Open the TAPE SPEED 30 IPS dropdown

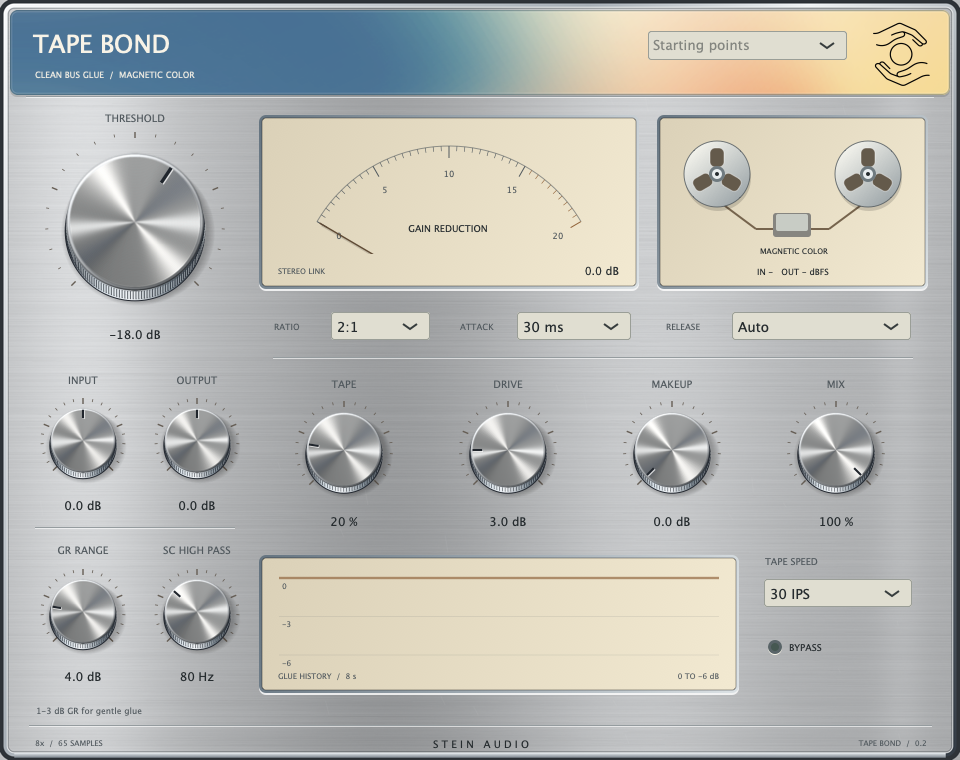click(x=838, y=593)
